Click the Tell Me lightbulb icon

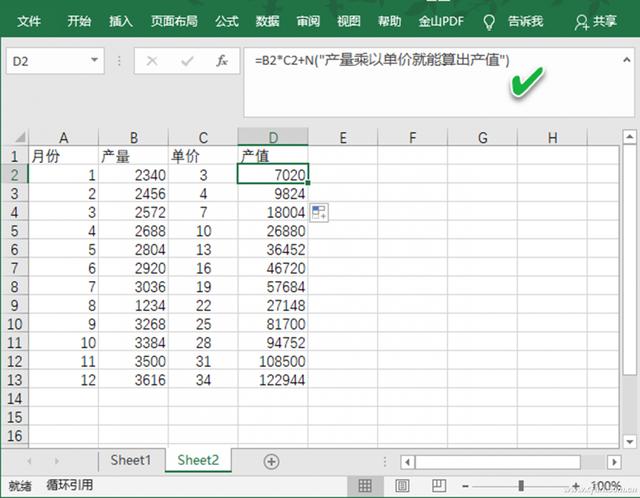489,22
